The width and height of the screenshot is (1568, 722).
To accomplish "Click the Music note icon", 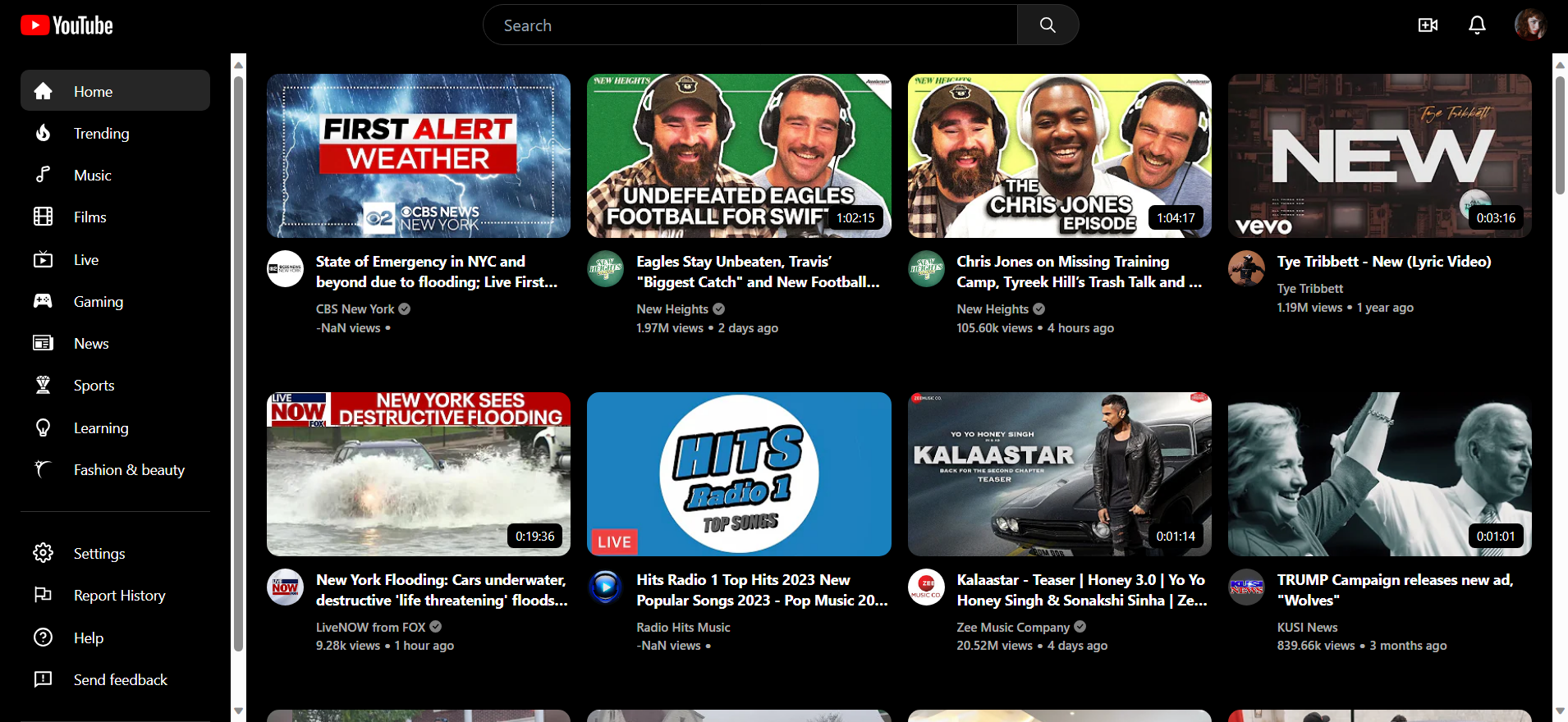I will tap(43, 175).
